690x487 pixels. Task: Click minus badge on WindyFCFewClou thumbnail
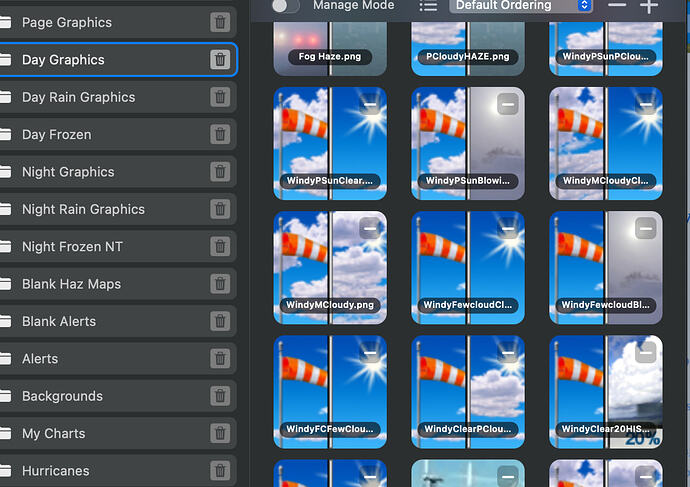click(x=370, y=353)
